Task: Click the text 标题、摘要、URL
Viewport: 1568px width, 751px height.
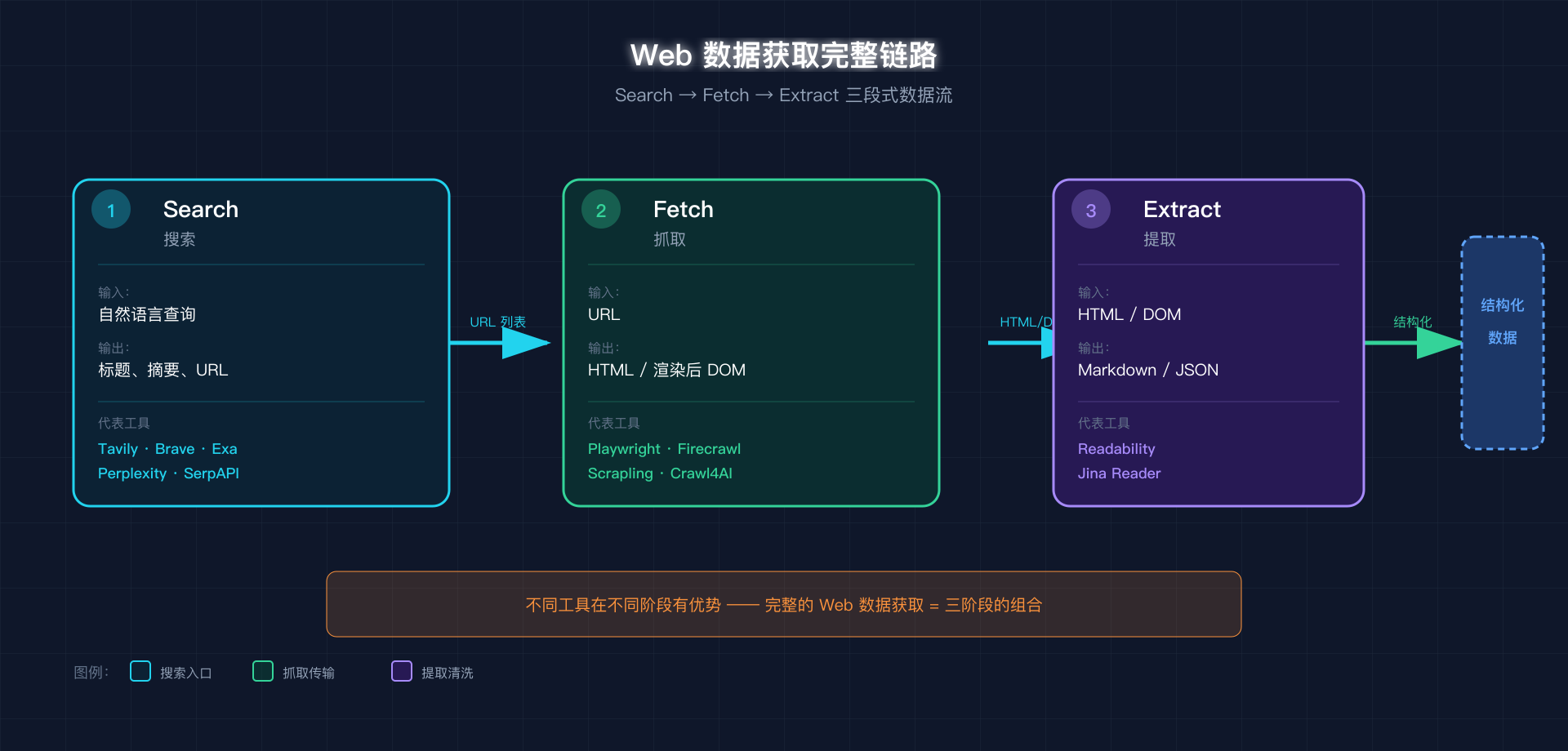Action: pos(163,370)
